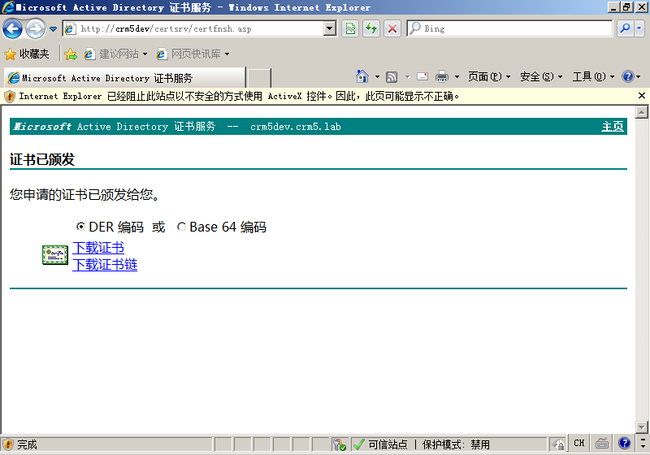
Task: Open the 建议网站 suggested sites link
Action: (116, 54)
